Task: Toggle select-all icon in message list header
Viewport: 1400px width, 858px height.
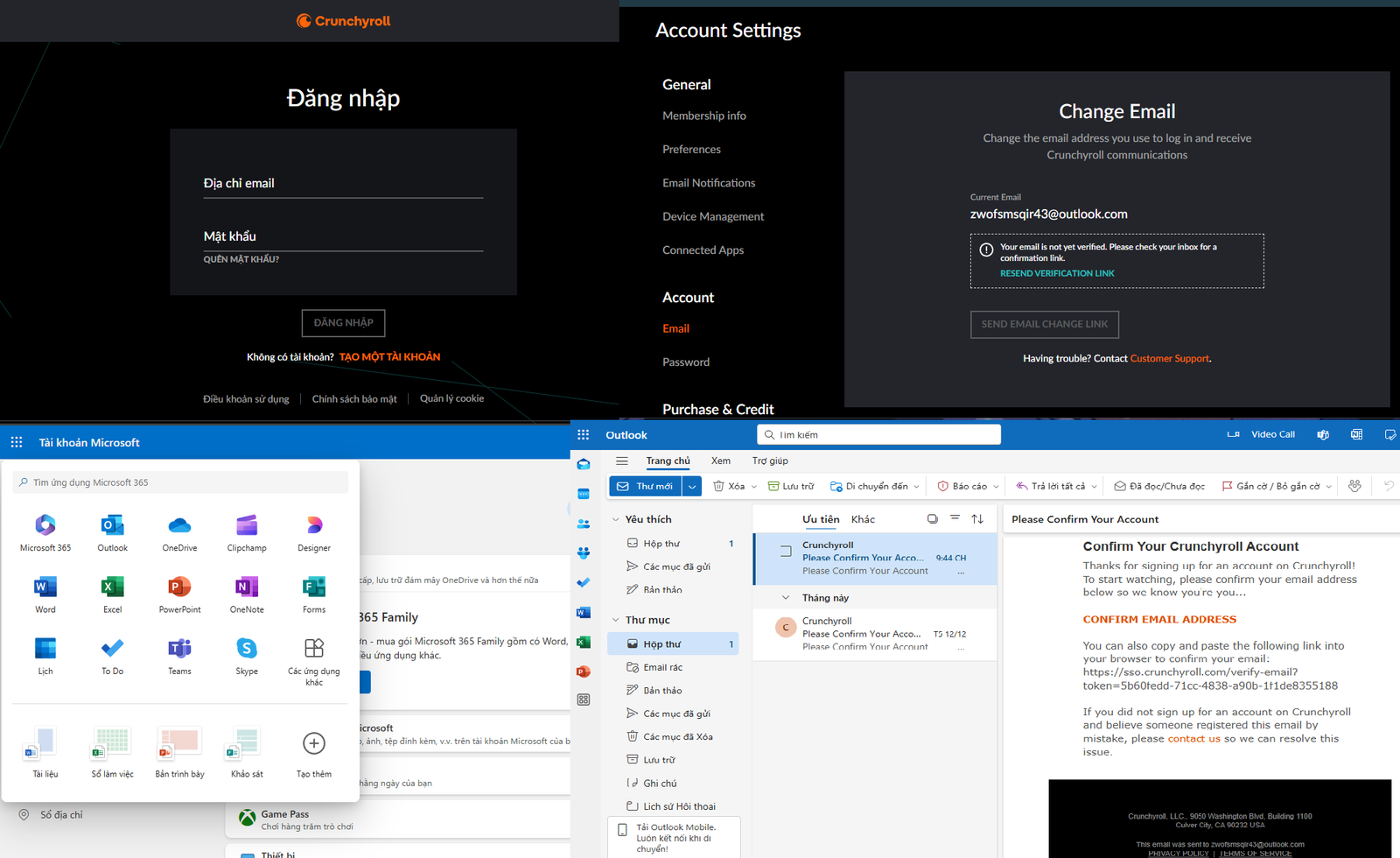Action: click(933, 519)
